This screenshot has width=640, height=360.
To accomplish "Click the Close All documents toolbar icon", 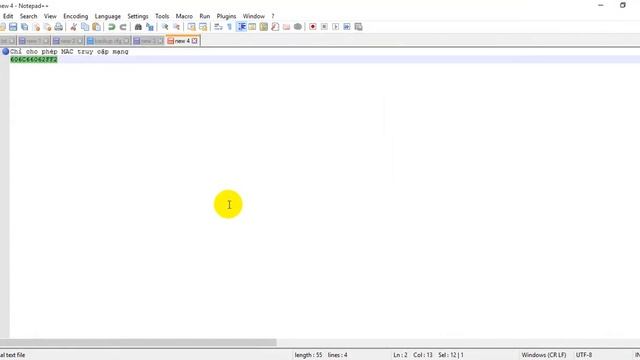I will pyautogui.click(x=47, y=27).
